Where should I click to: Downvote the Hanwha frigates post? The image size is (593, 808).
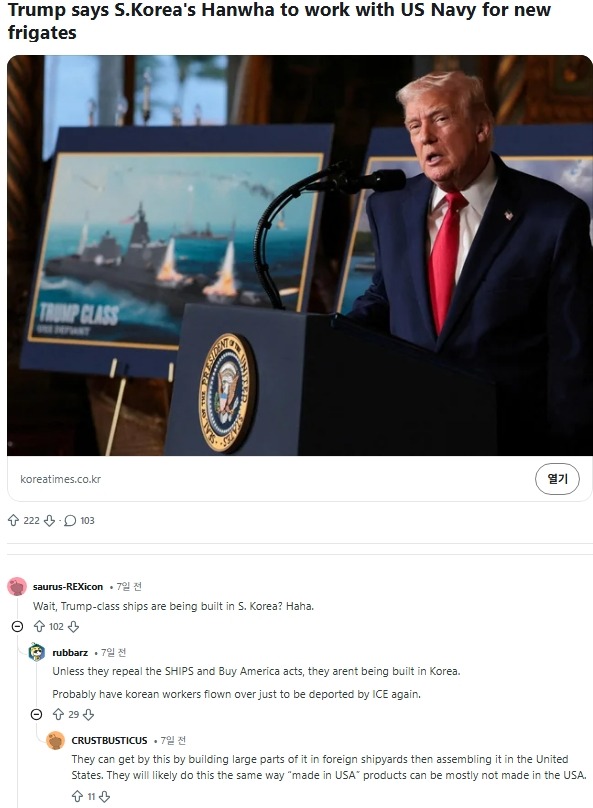[49, 520]
